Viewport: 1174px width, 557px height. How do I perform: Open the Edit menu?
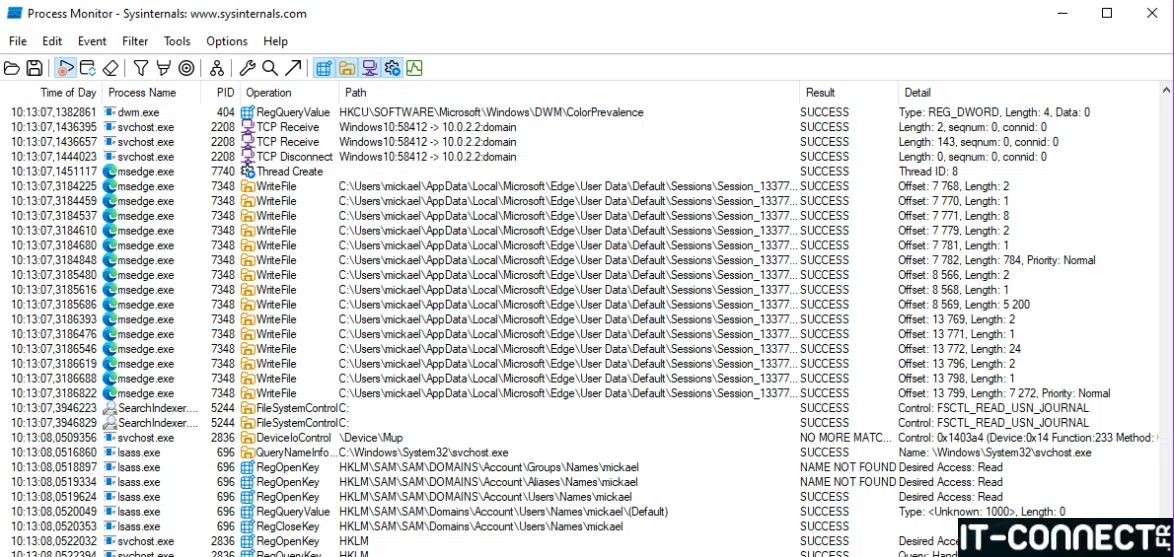click(52, 41)
